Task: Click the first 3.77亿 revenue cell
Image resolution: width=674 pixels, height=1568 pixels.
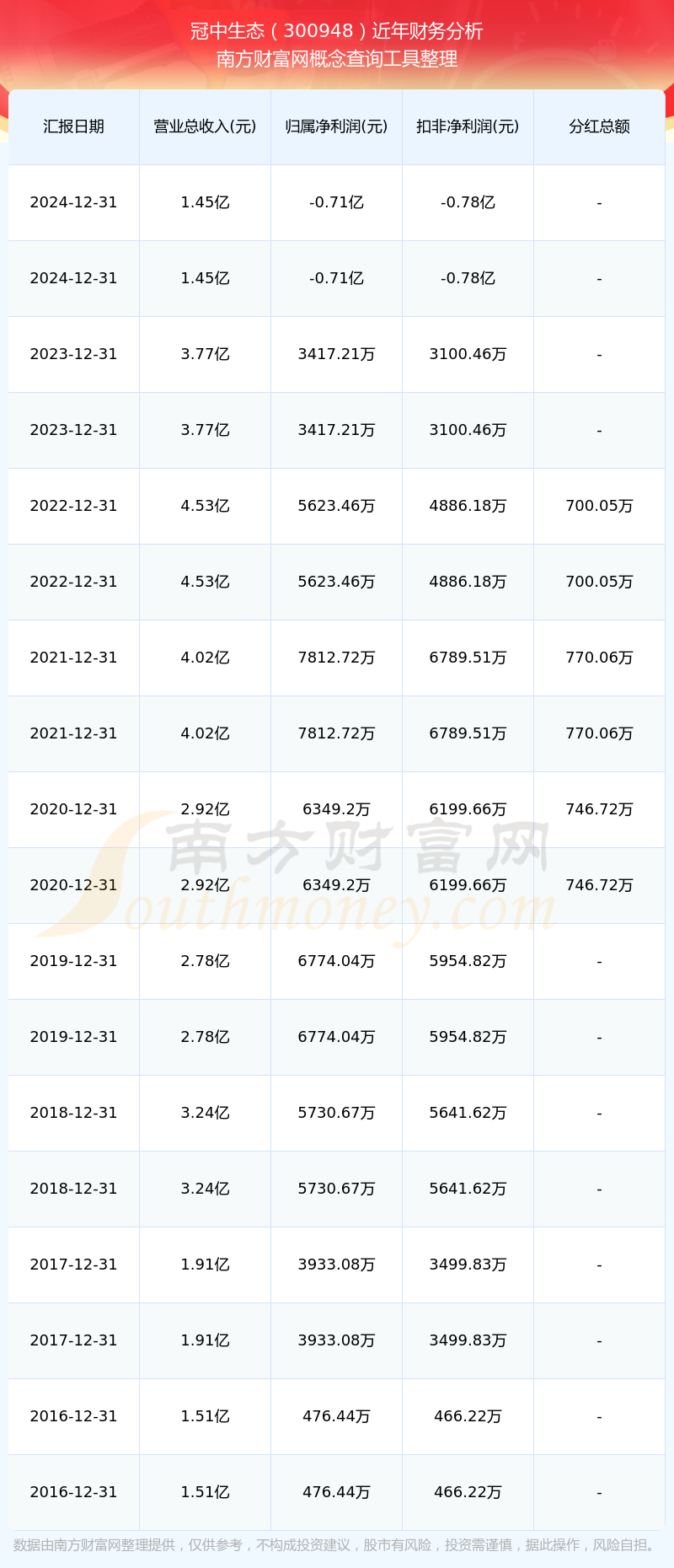Action: (x=205, y=354)
